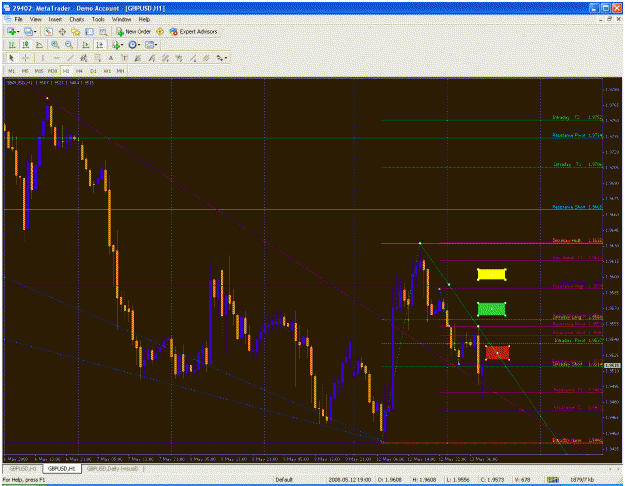Viewport: 625px width, 486px height.
Task: Select the Crosshair tool
Action: [x=26, y=58]
